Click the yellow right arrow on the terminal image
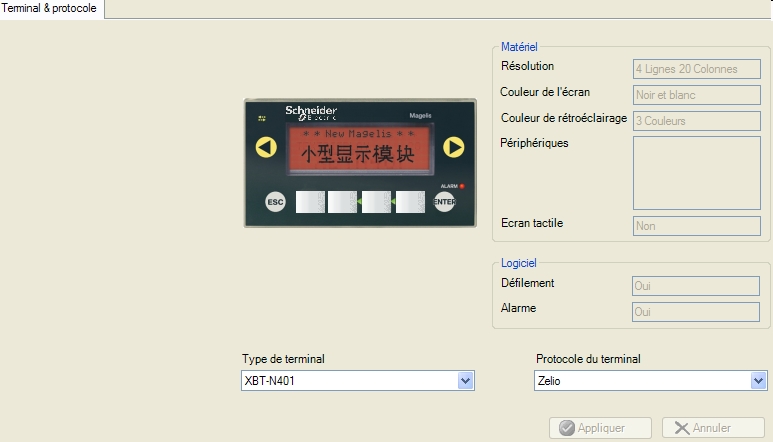The width and height of the screenshot is (773, 442). coord(454,147)
